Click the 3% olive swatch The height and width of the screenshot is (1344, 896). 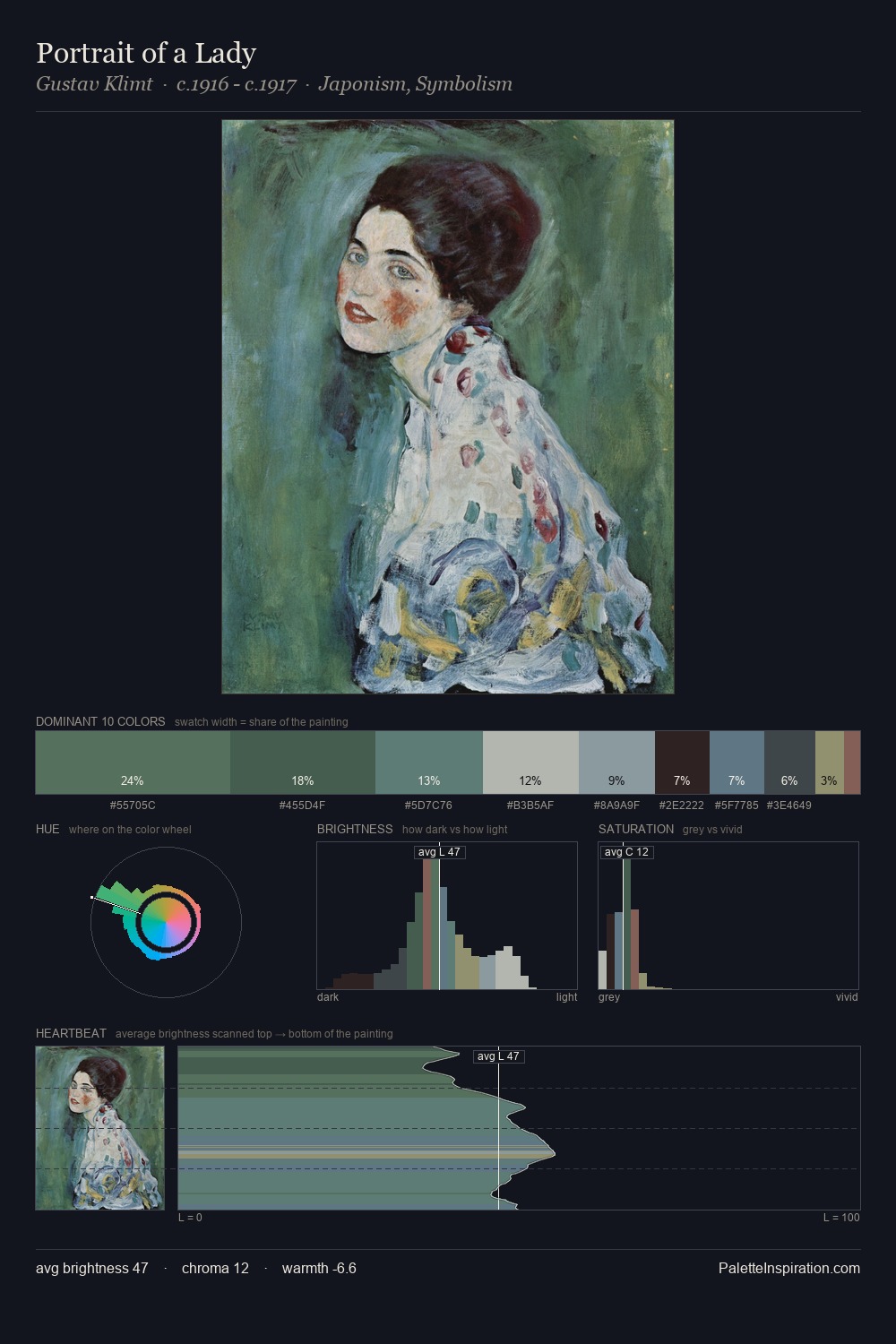pos(830,762)
